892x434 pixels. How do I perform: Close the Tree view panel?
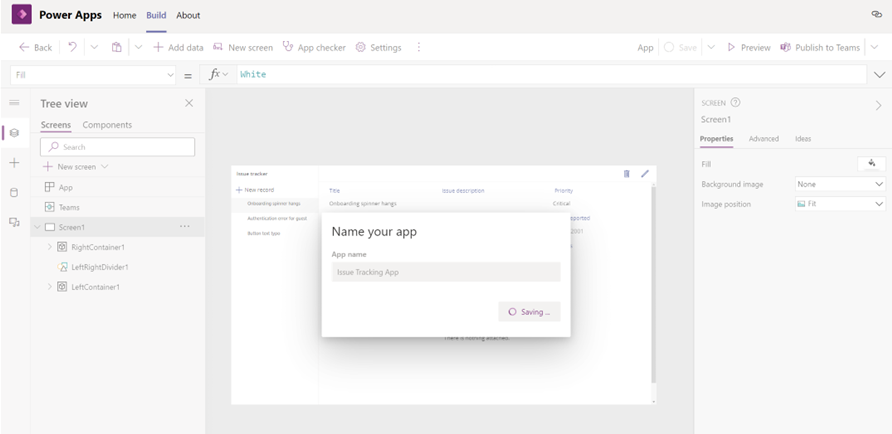tap(189, 103)
